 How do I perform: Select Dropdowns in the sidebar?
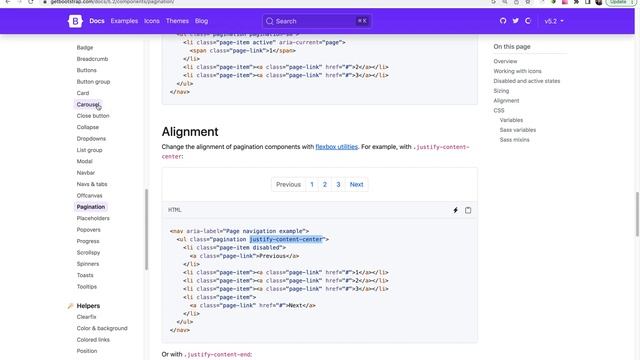coord(91,139)
